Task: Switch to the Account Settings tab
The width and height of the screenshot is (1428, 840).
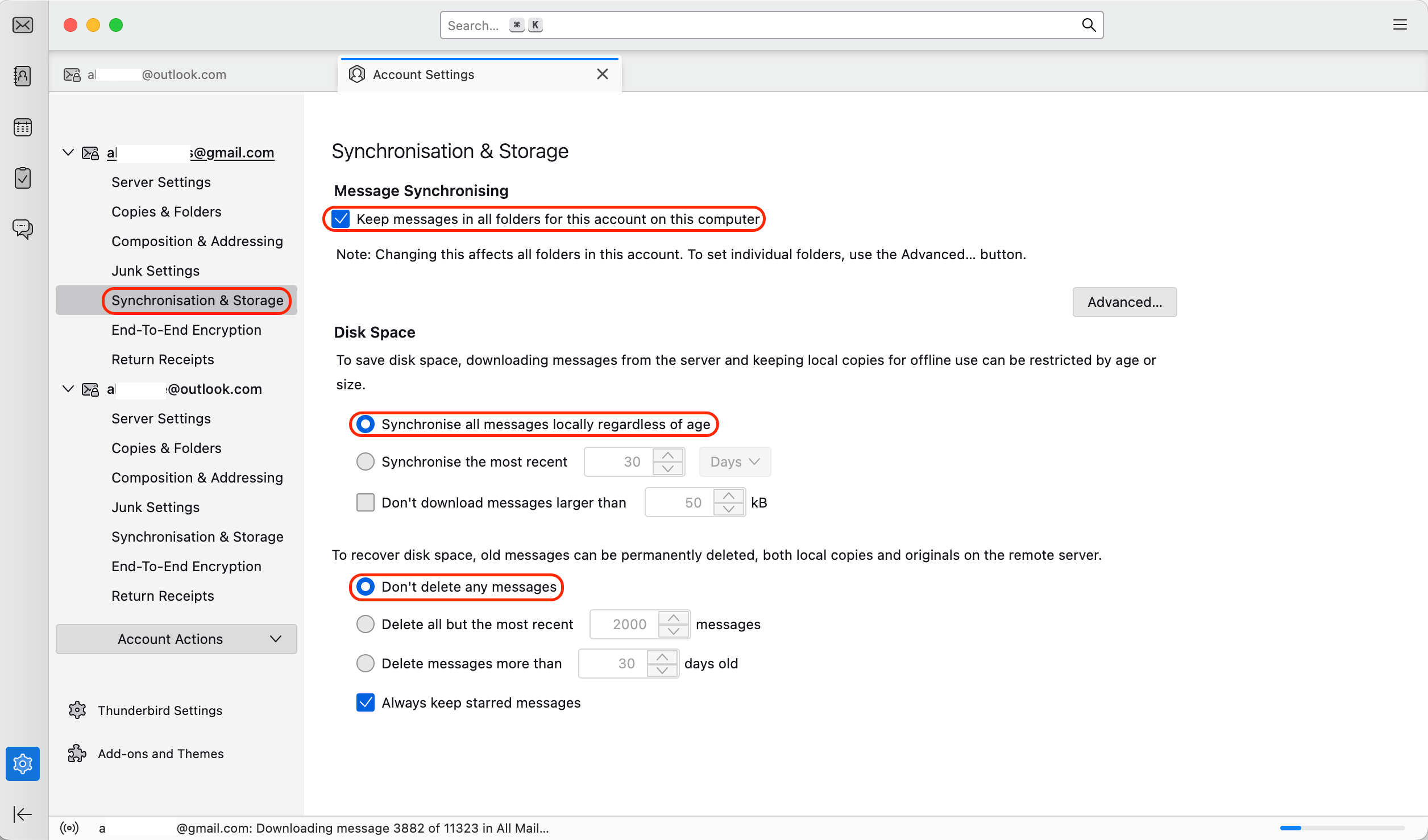Action: (x=423, y=74)
